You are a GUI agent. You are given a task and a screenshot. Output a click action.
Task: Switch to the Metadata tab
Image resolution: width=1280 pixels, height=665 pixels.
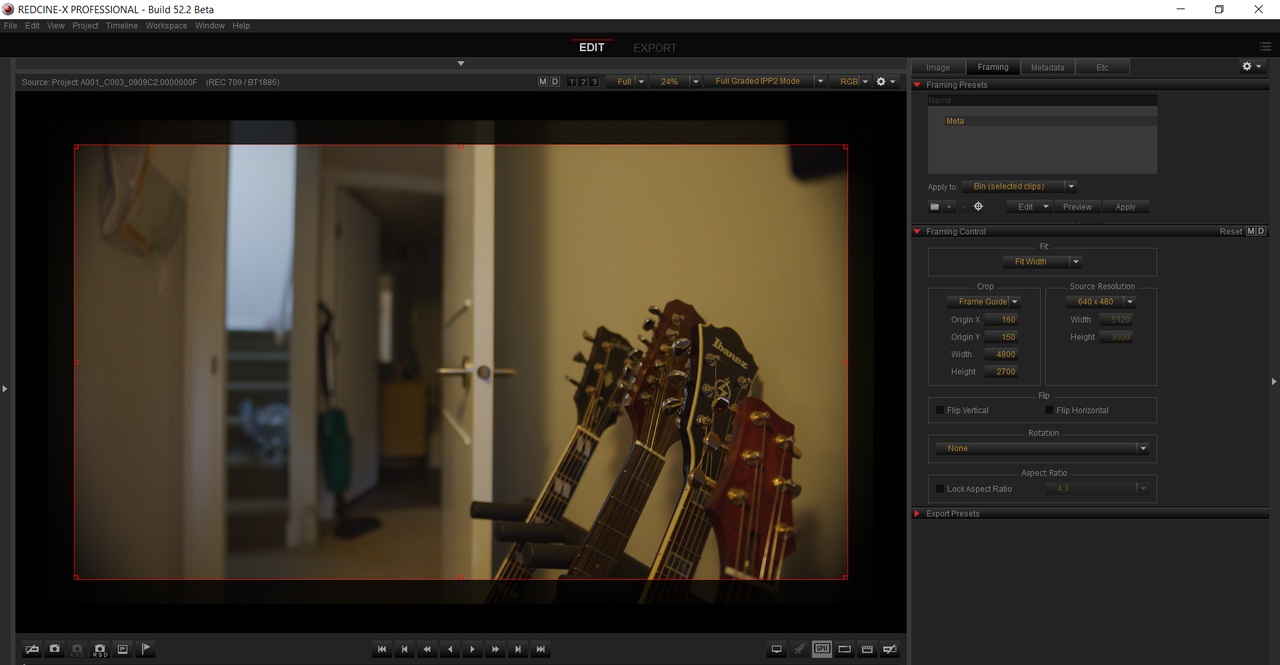tap(1047, 67)
